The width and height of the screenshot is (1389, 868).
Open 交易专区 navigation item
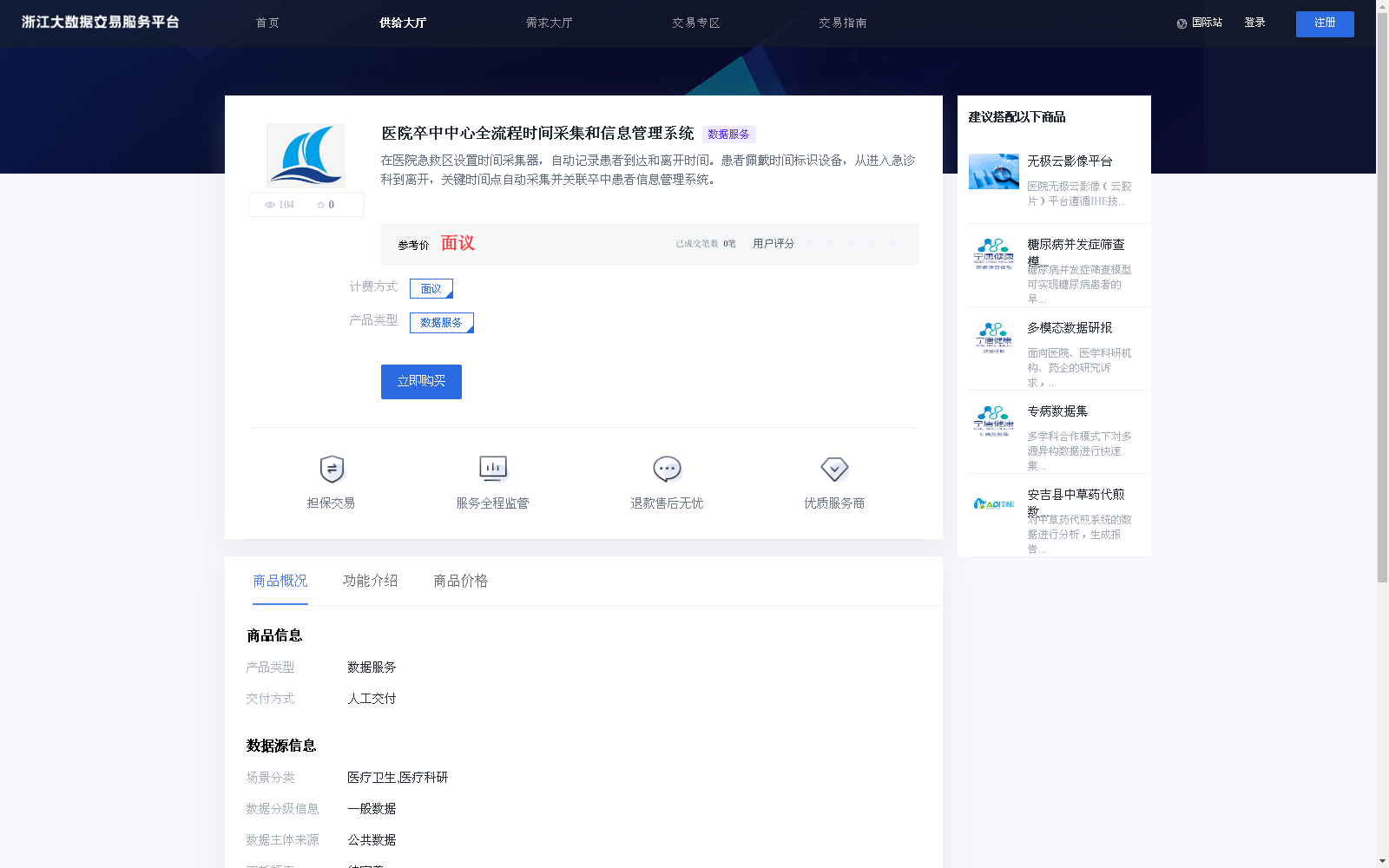click(x=696, y=23)
